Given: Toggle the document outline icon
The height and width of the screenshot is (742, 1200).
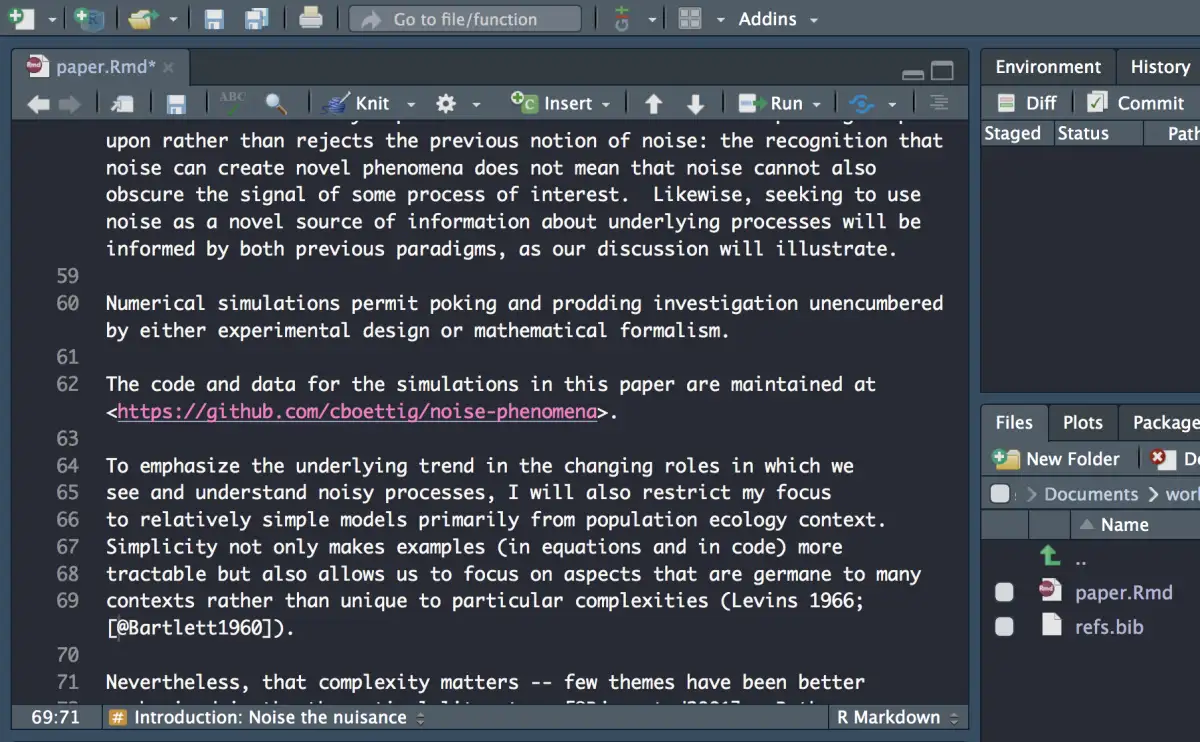Looking at the screenshot, I should (938, 103).
